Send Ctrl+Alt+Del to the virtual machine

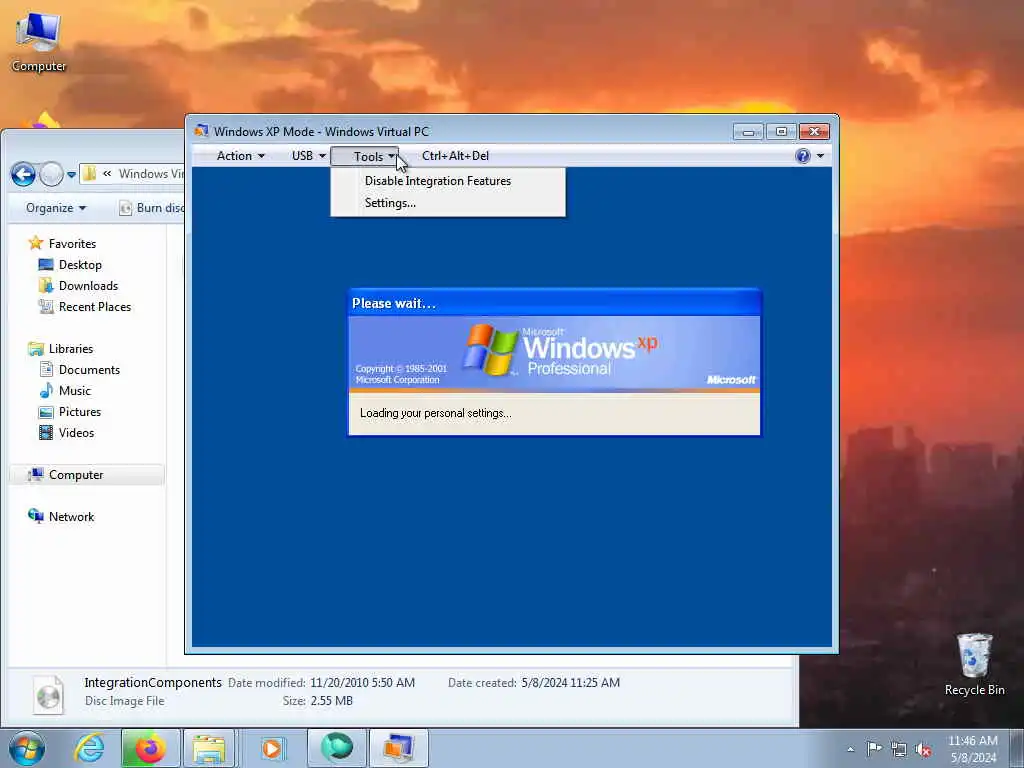click(455, 156)
